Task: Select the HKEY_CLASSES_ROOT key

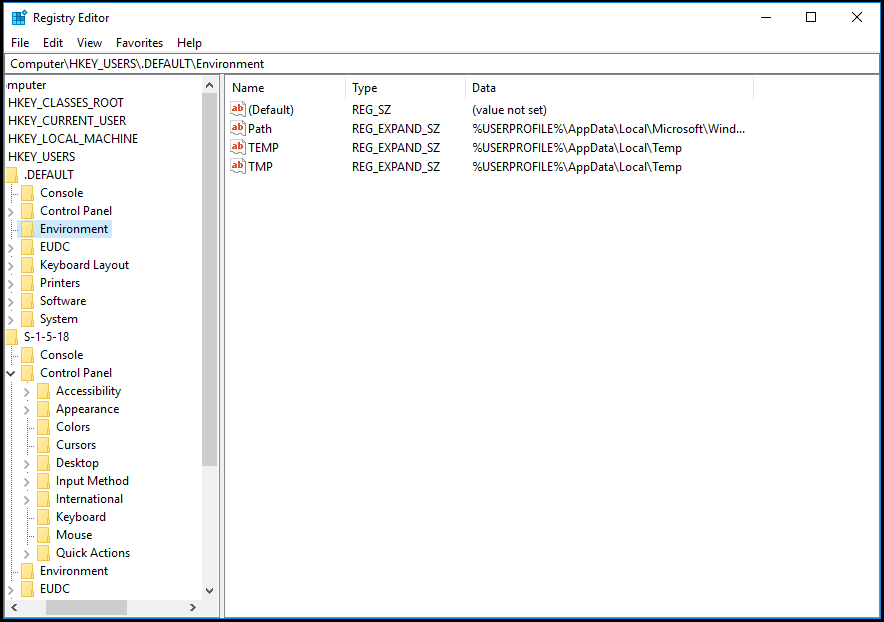Action: pos(66,103)
